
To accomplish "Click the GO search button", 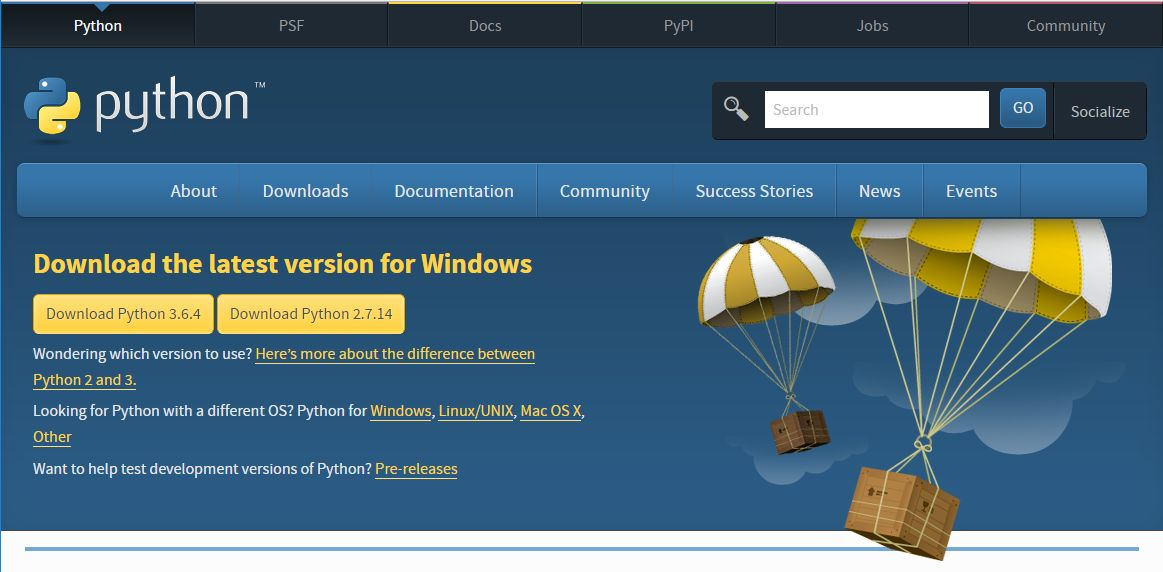I will coord(1023,108).
